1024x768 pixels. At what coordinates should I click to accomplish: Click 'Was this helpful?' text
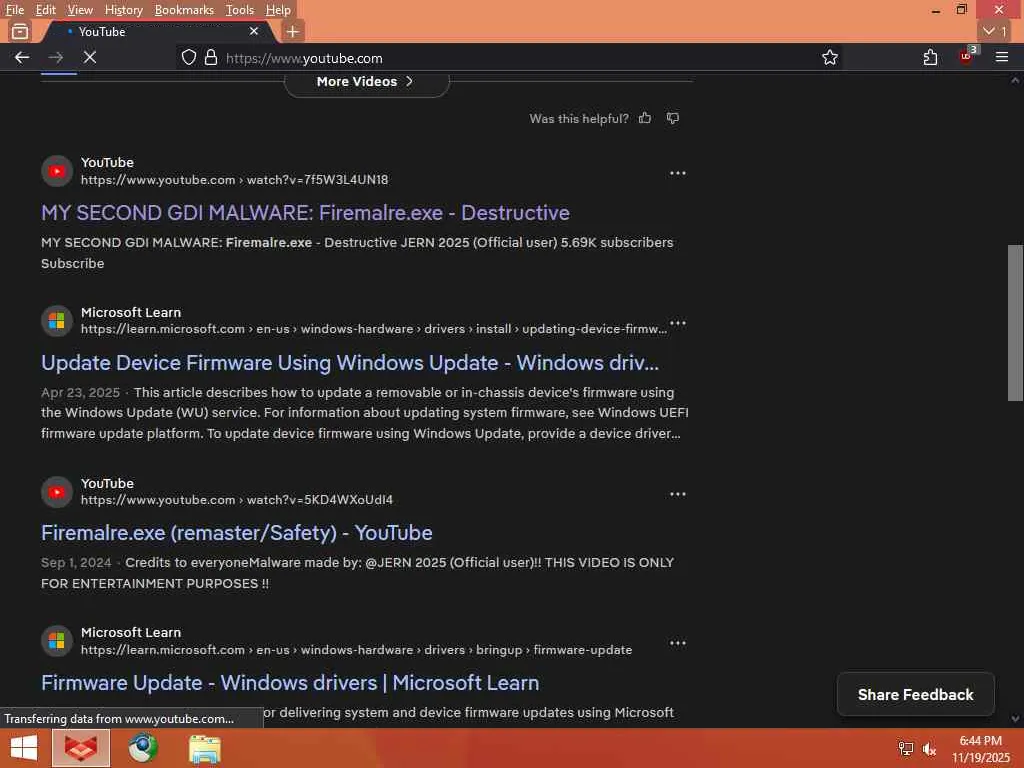(579, 119)
